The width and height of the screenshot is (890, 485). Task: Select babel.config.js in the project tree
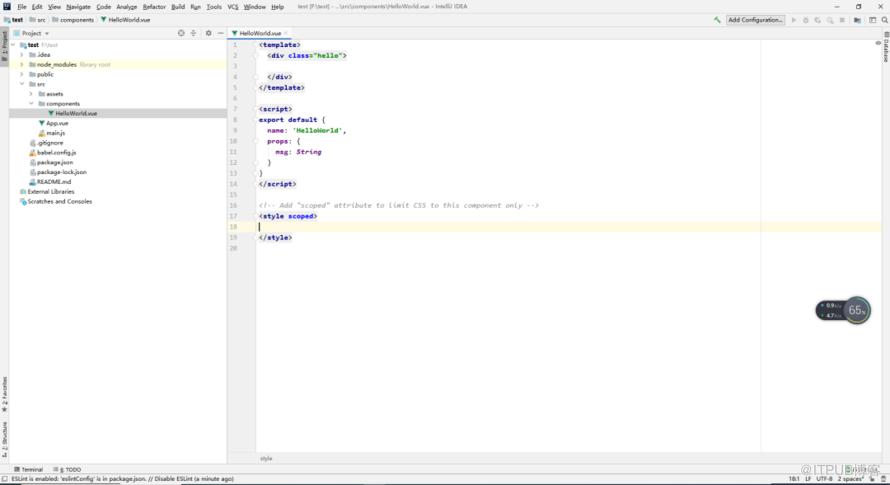pyautogui.click(x=56, y=153)
